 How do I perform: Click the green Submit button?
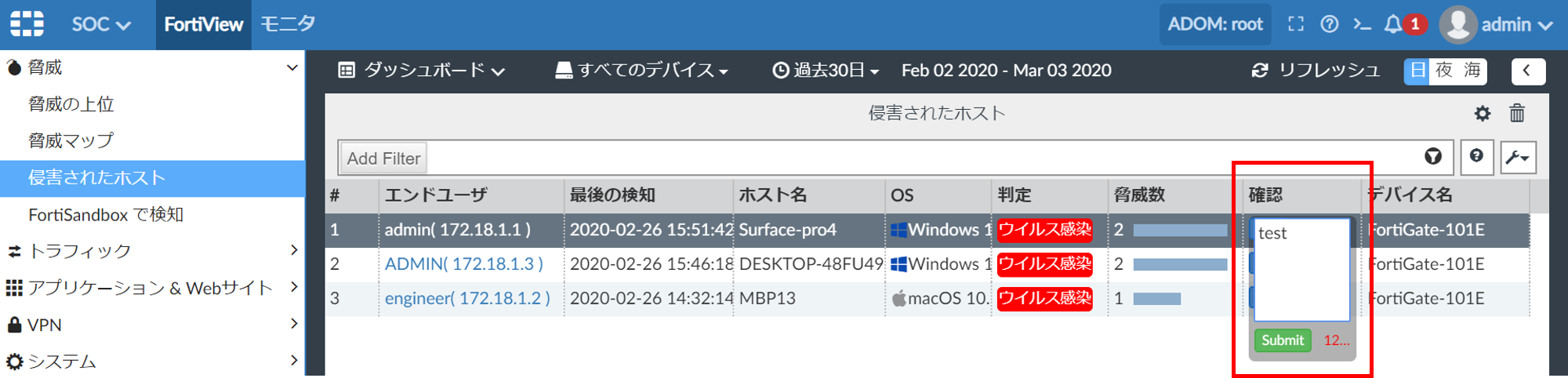tap(1282, 340)
